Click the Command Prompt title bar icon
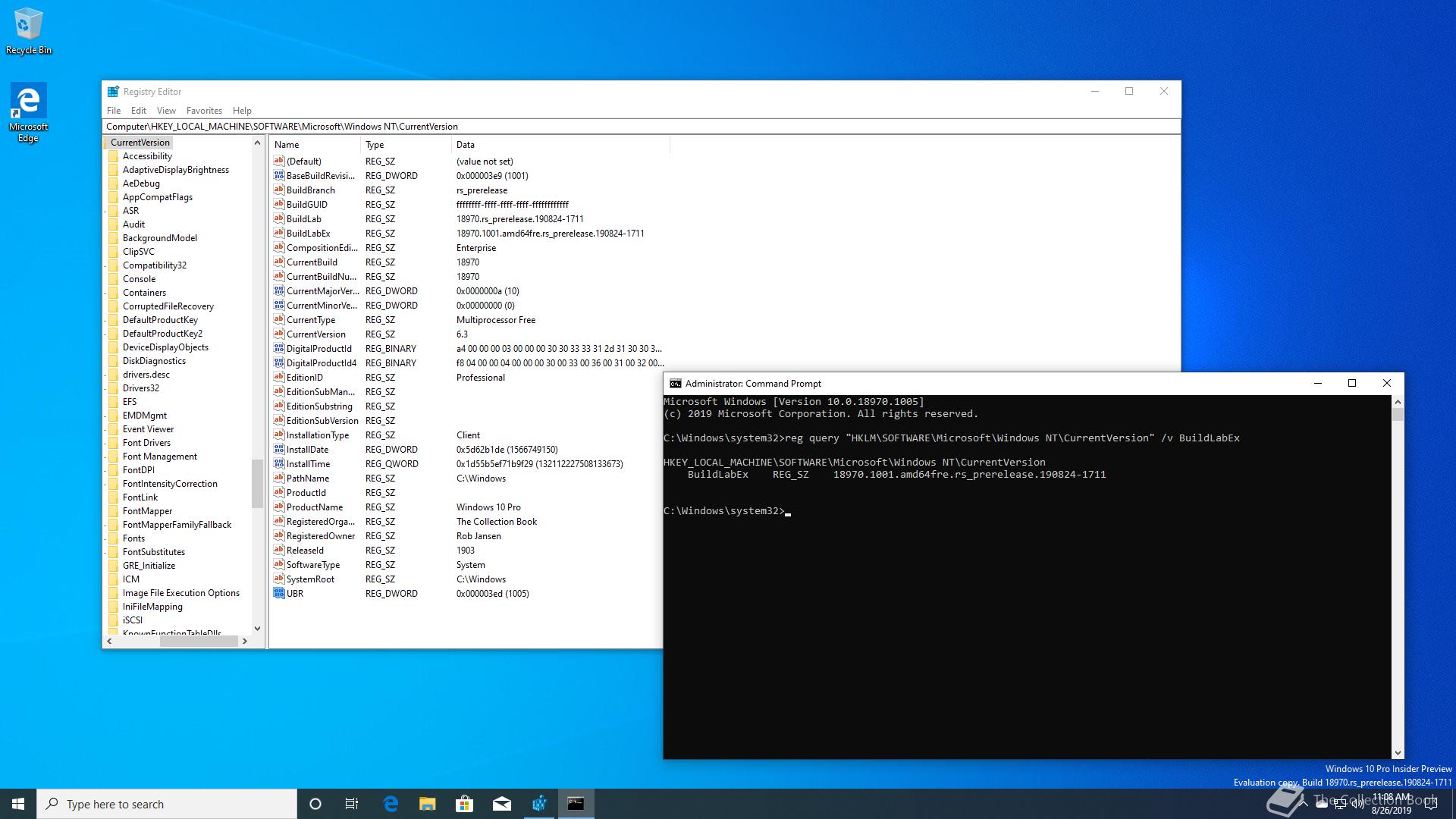 click(x=675, y=384)
